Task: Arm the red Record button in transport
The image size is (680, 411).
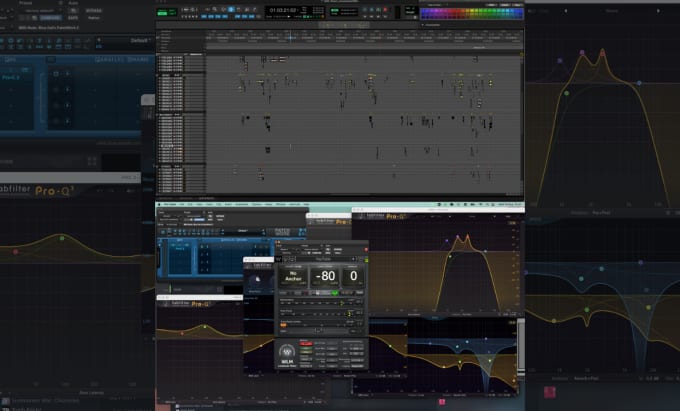Action: tap(385, 10)
